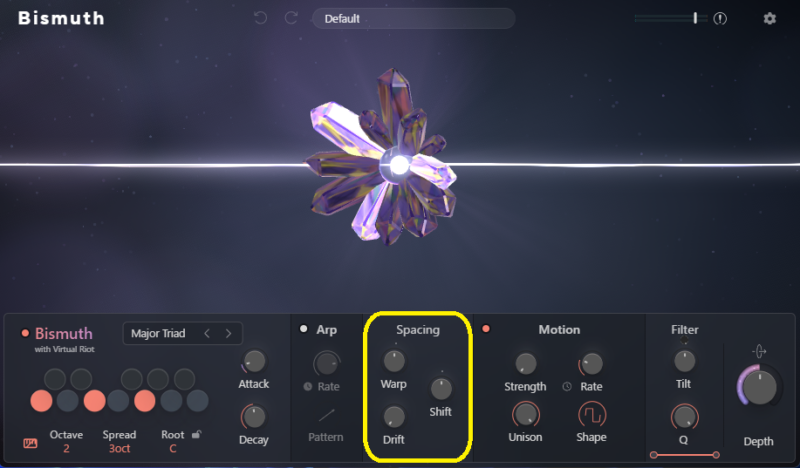Click the undo arrow icon
Image resolution: width=800 pixels, height=468 pixels.
click(260, 18)
